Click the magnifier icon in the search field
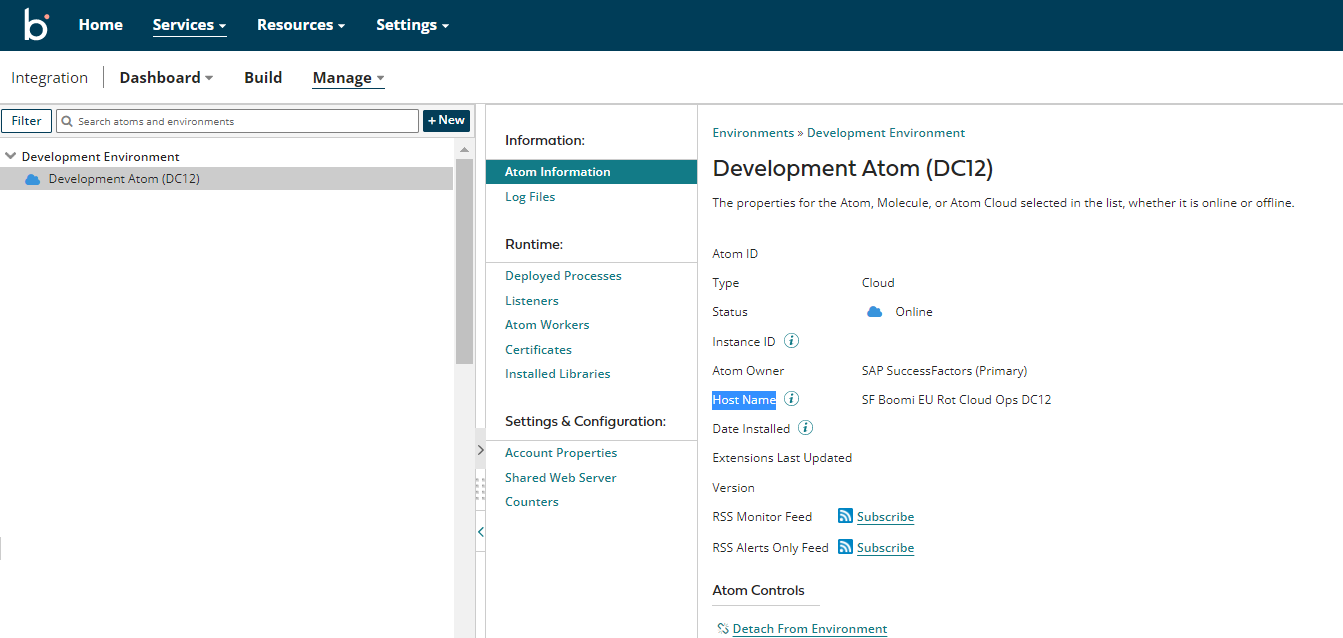 coord(67,121)
